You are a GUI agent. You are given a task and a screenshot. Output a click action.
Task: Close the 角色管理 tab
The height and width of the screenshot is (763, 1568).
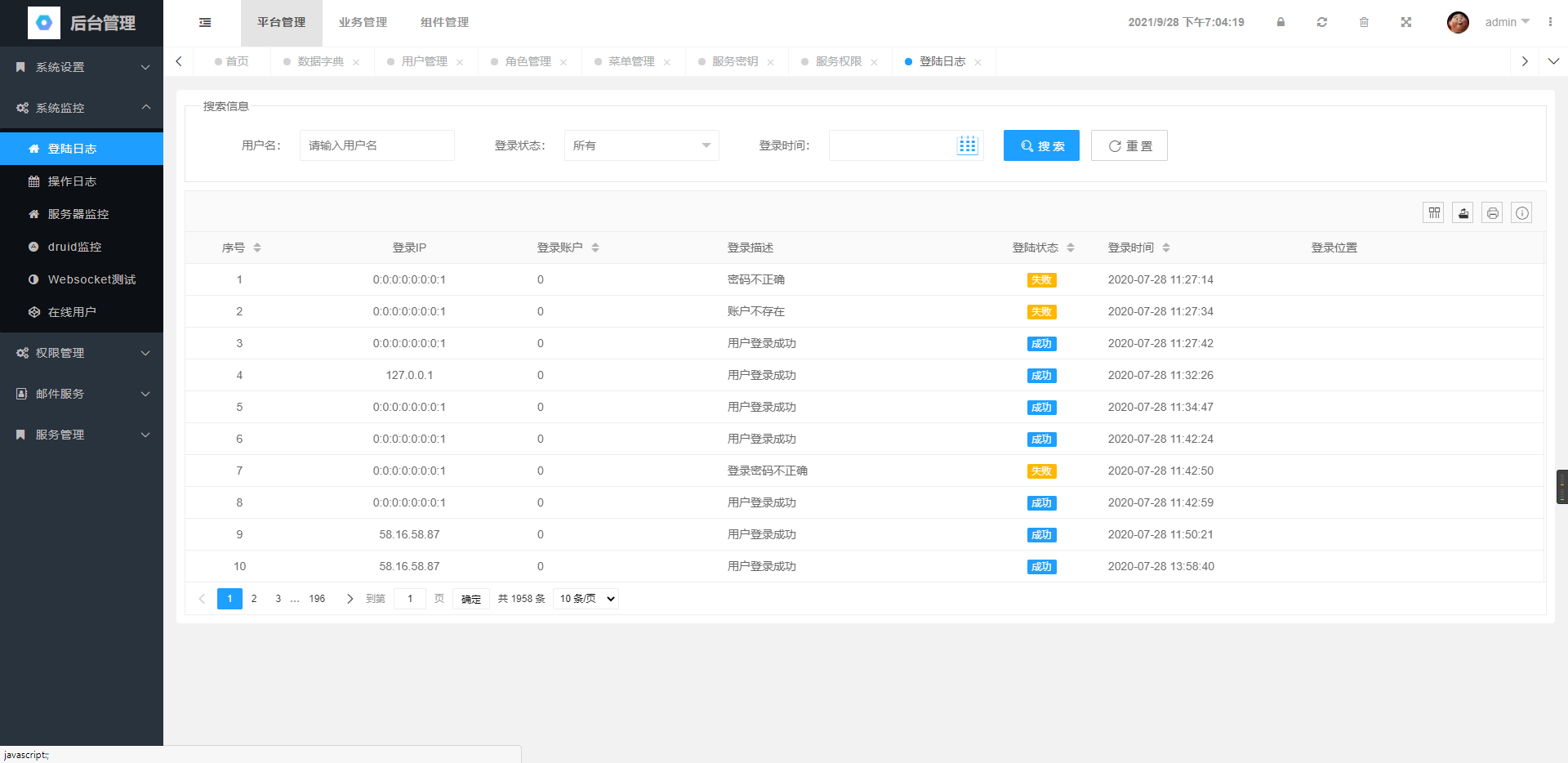click(x=563, y=62)
